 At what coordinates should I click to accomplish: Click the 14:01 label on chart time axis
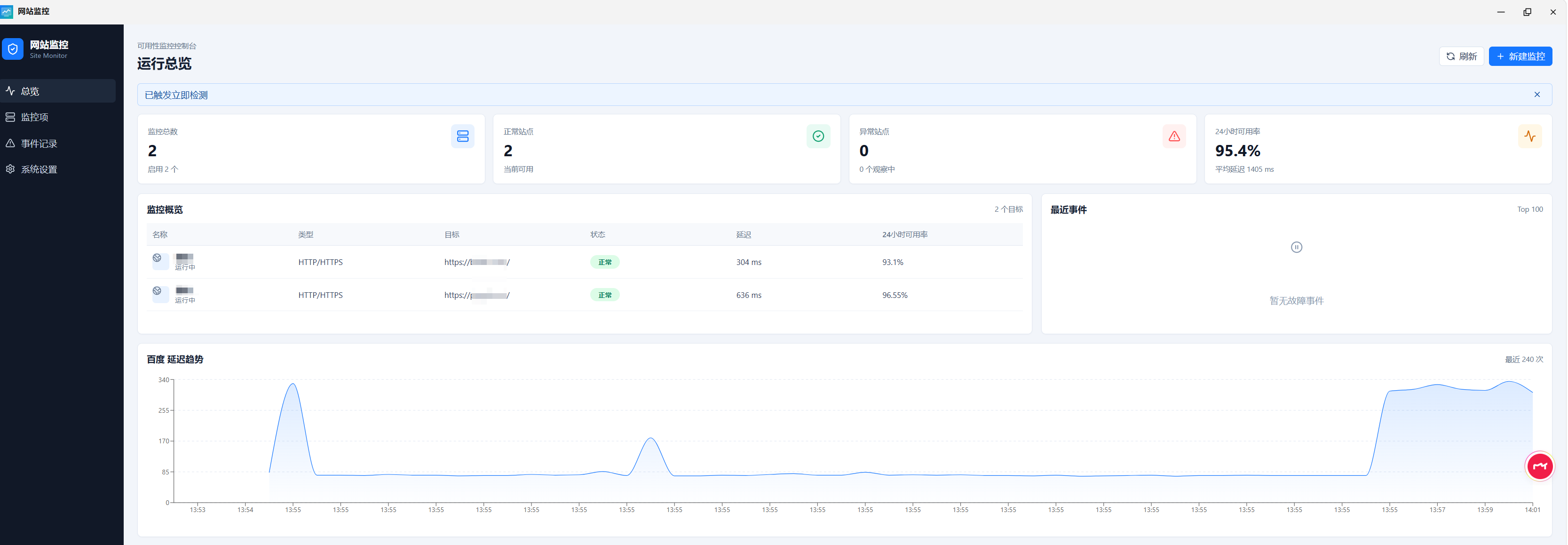click(x=1532, y=510)
